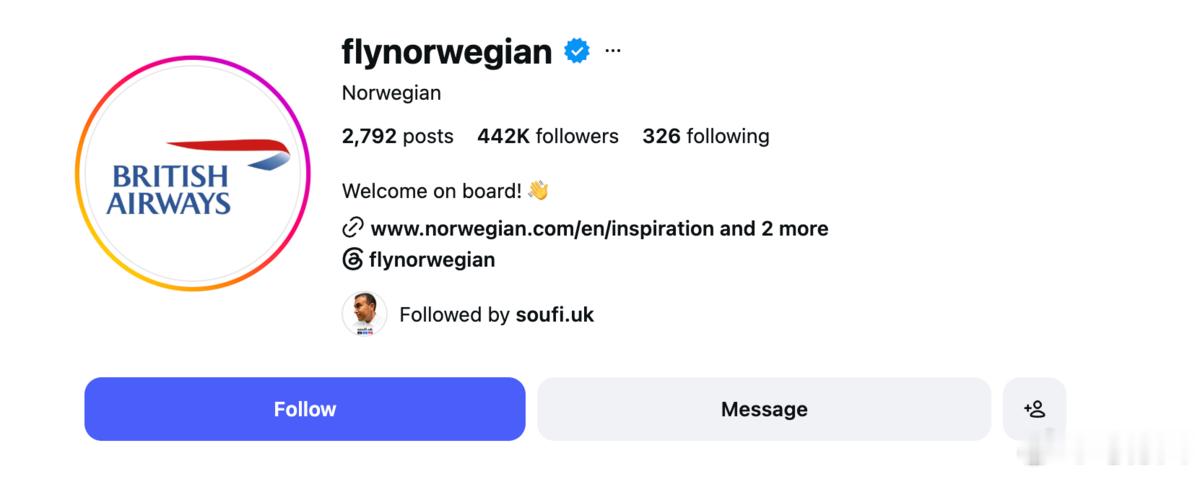The width and height of the screenshot is (1200, 477).
Task: Open the three-dots profile options menu
Action: [613, 50]
